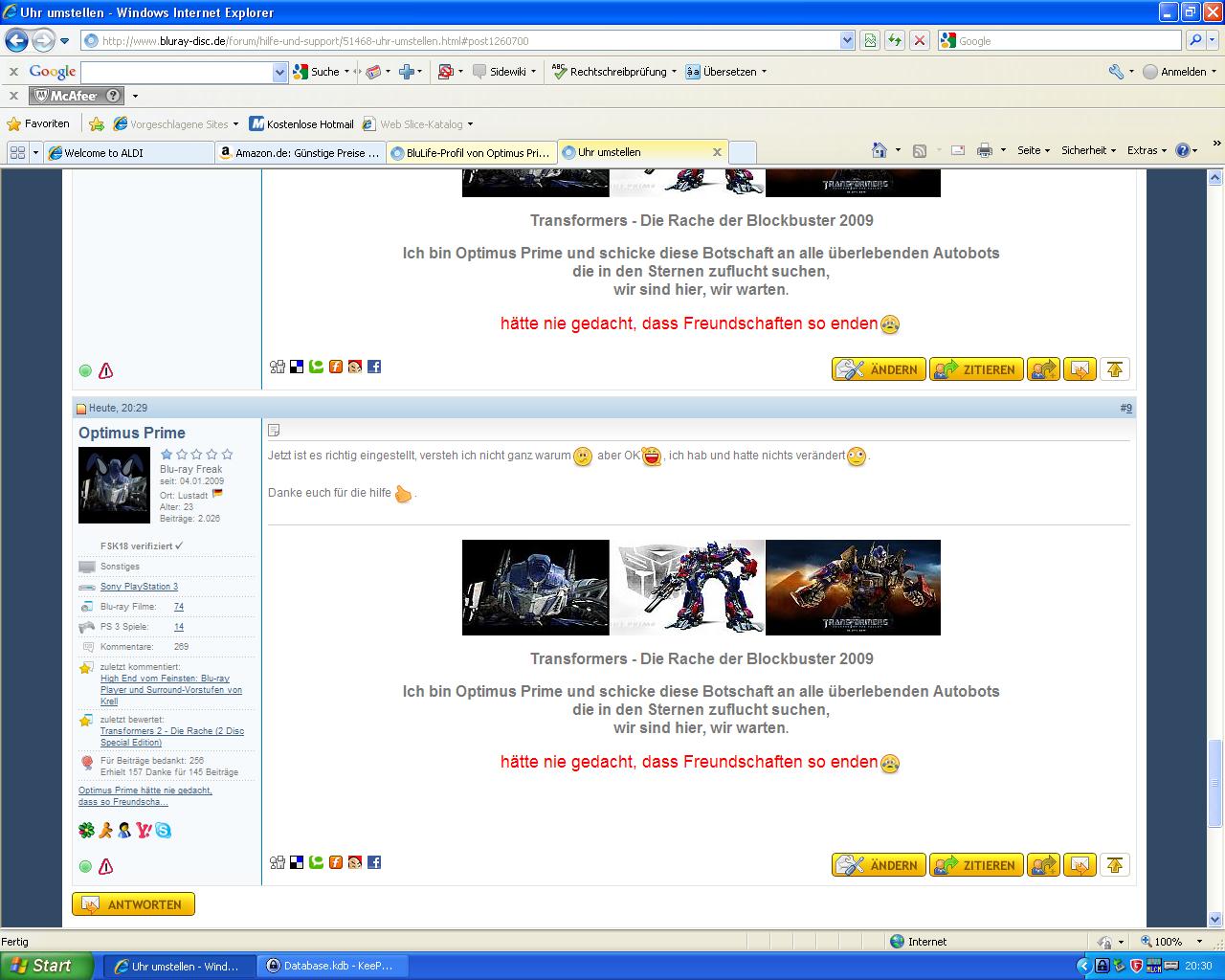Click ZITIEREN button in post #9

976,865
